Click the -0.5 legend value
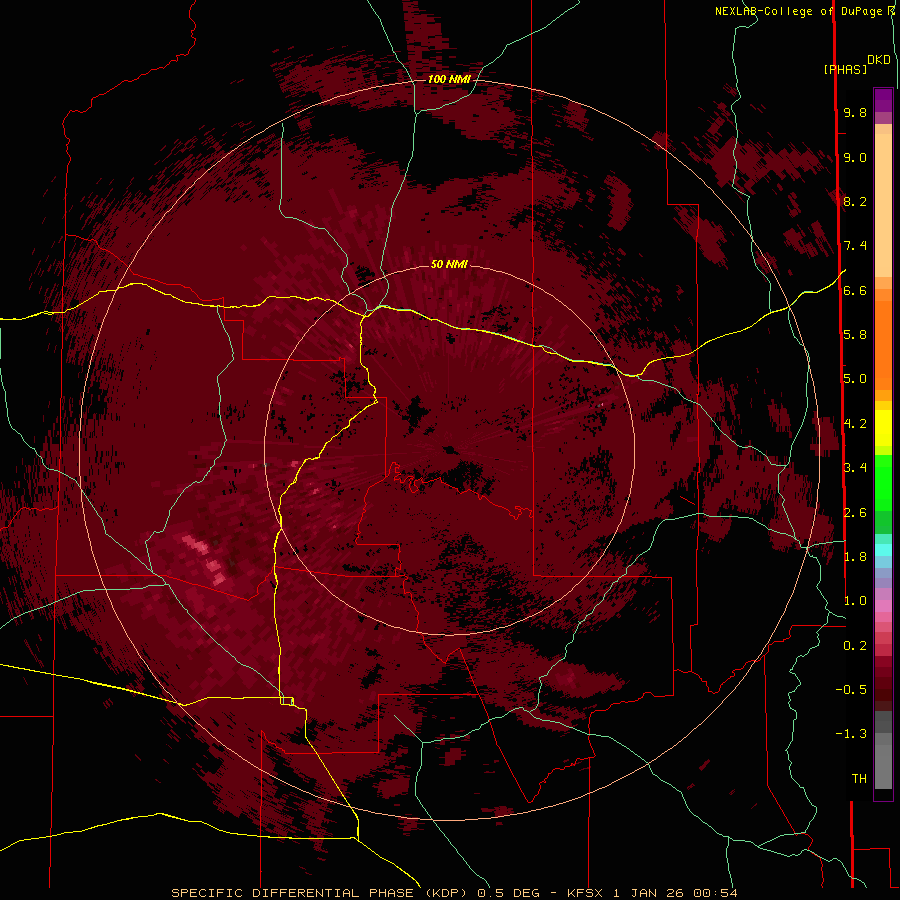The image size is (900, 900). [x=851, y=690]
